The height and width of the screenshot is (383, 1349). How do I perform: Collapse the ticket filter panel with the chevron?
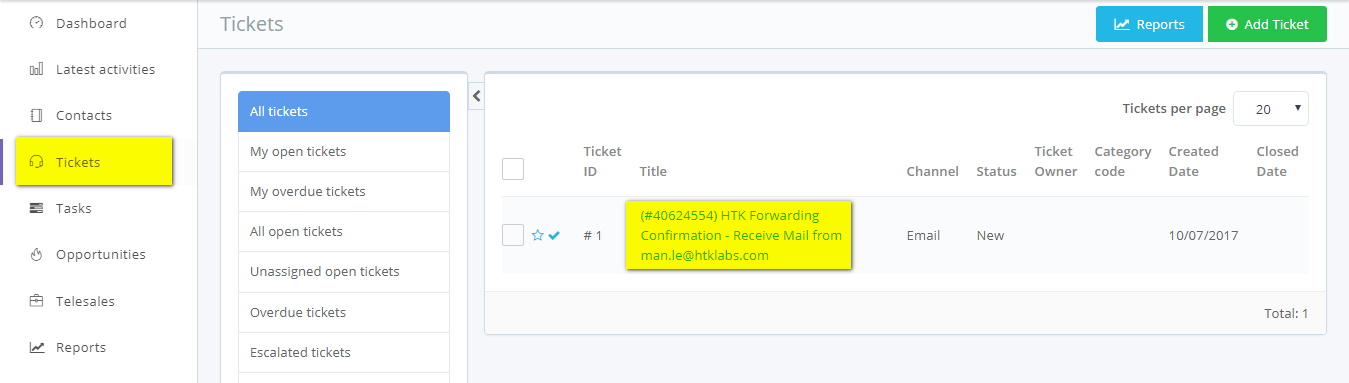point(476,96)
